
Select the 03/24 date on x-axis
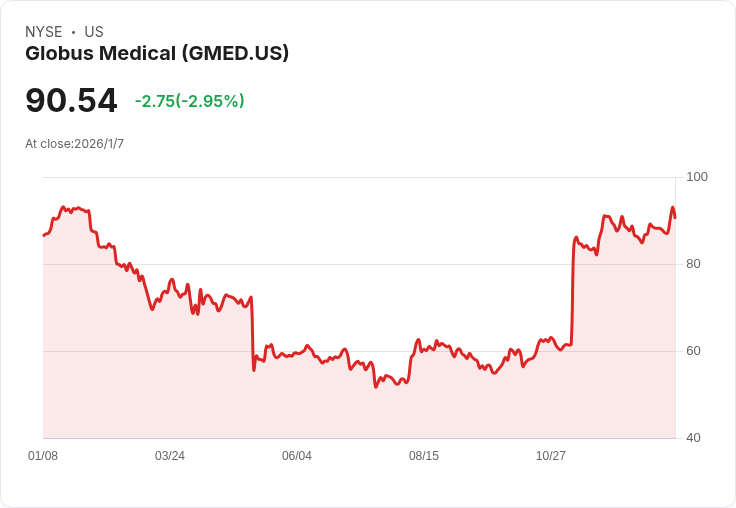click(x=170, y=456)
